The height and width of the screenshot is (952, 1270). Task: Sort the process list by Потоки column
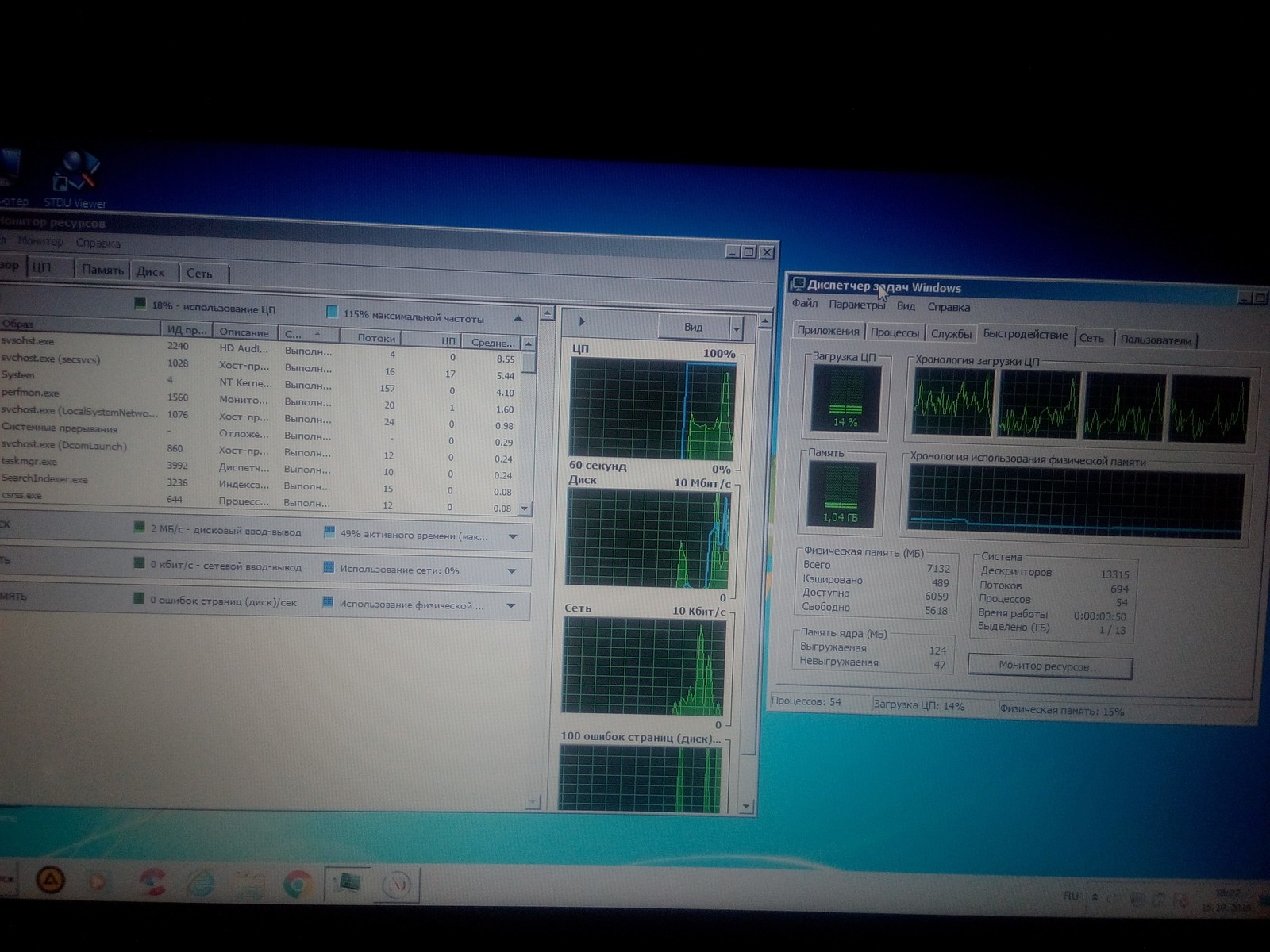click(375, 338)
